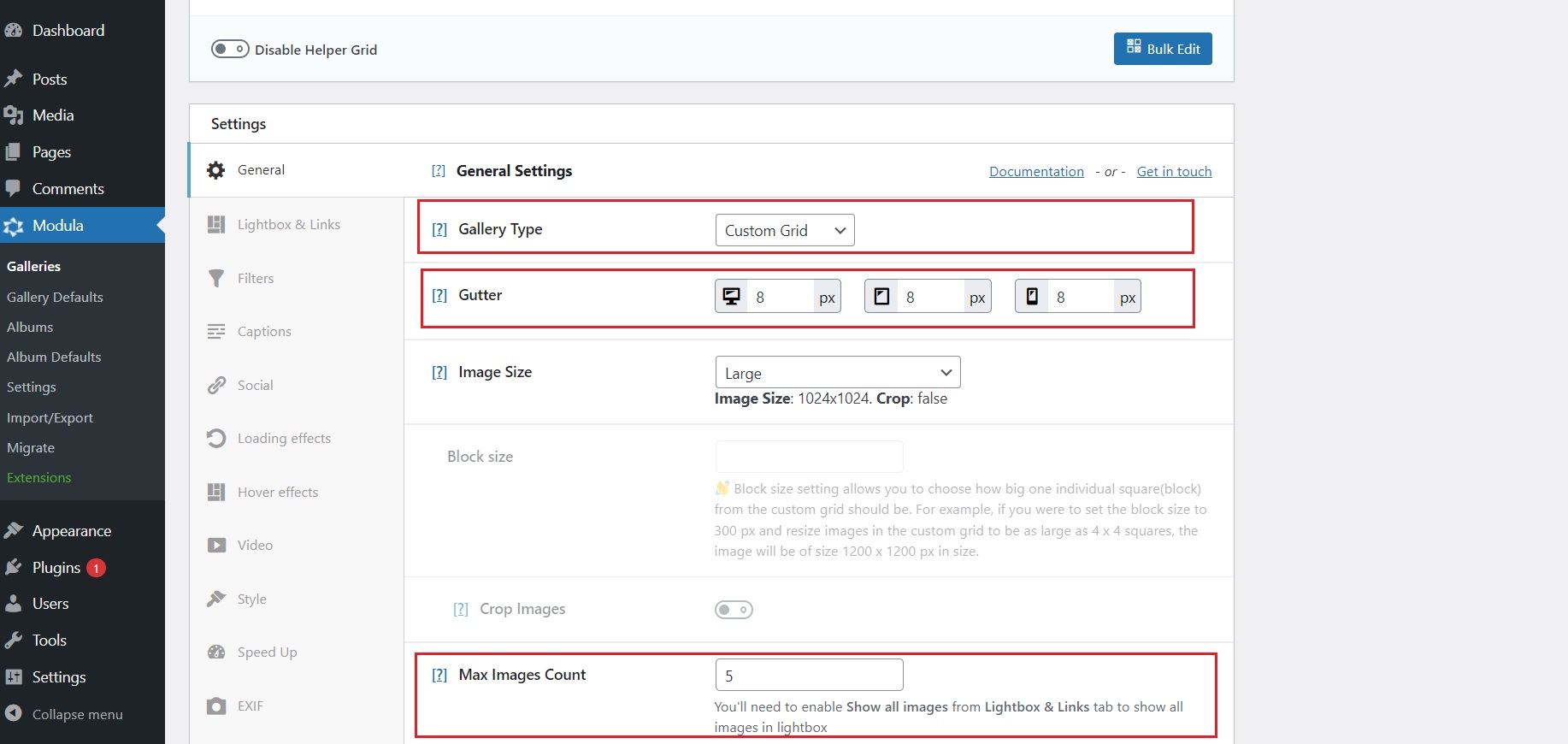Screen dimensions: 1568x744
Task: Click the mobile gutter phone icon
Action: [x=1032, y=297]
